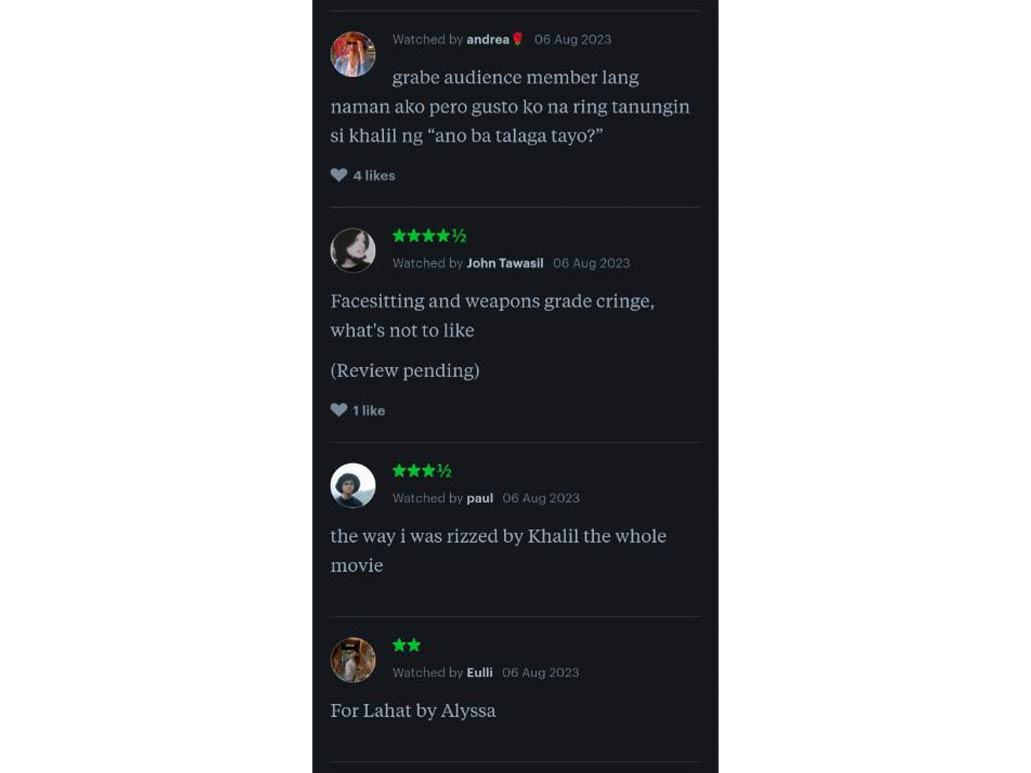This screenshot has width=1031, height=773.
Task: Open andrea's 06 Aug 2023 date
Action: pos(573,40)
